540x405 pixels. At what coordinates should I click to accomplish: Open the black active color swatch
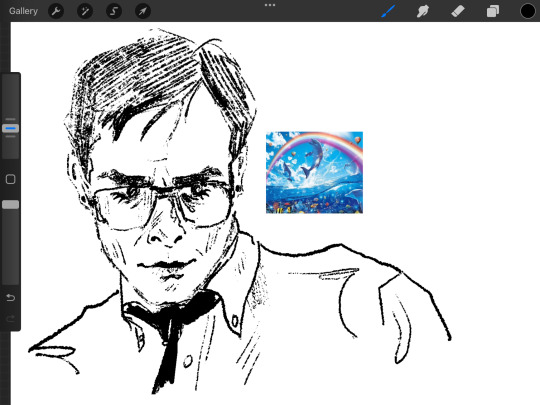click(x=528, y=11)
